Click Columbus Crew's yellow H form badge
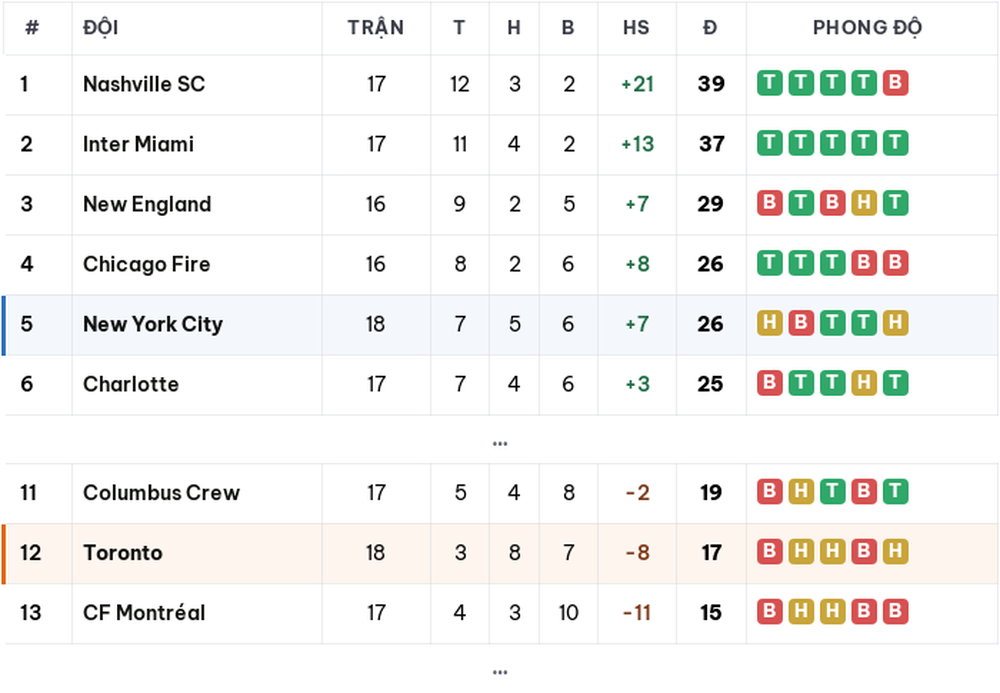Viewport: 1000px width, 693px height. 801,491
